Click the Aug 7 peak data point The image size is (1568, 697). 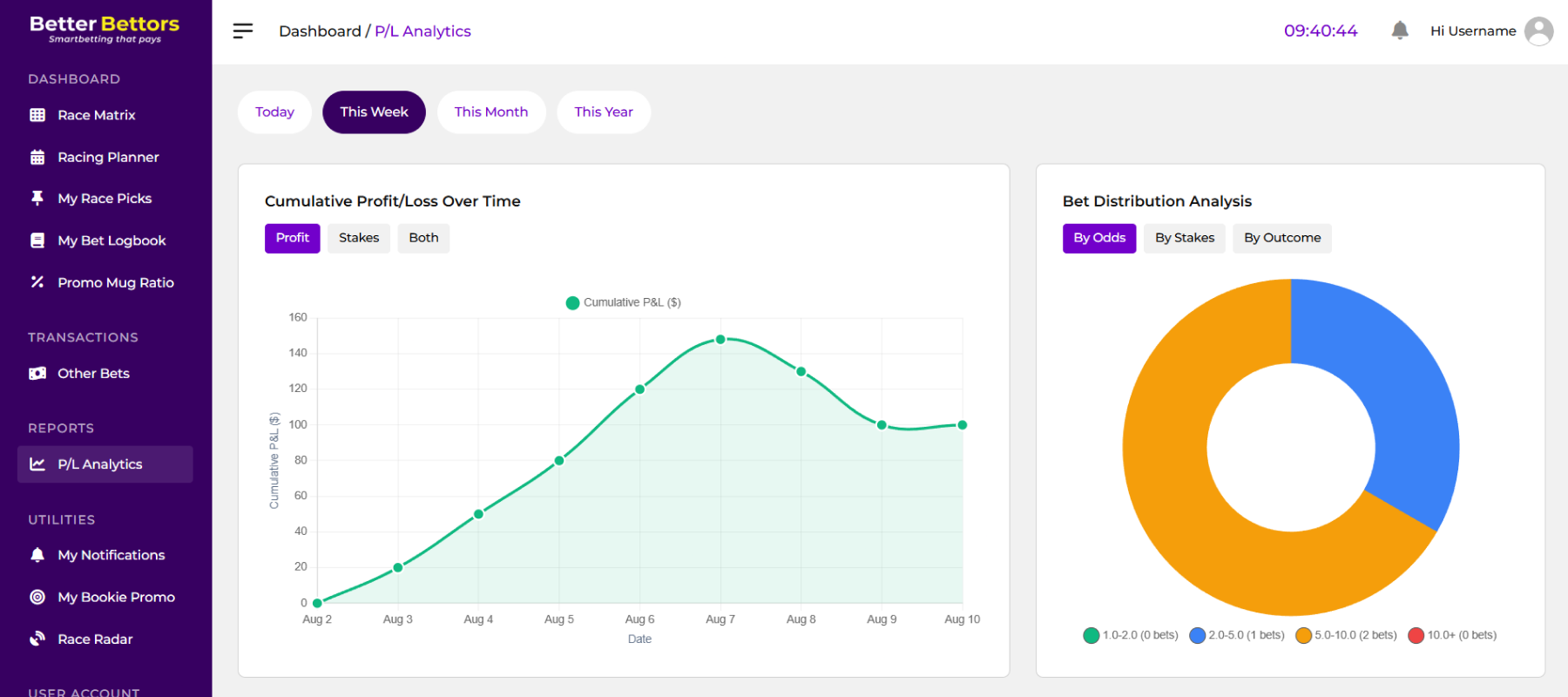(x=720, y=340)
